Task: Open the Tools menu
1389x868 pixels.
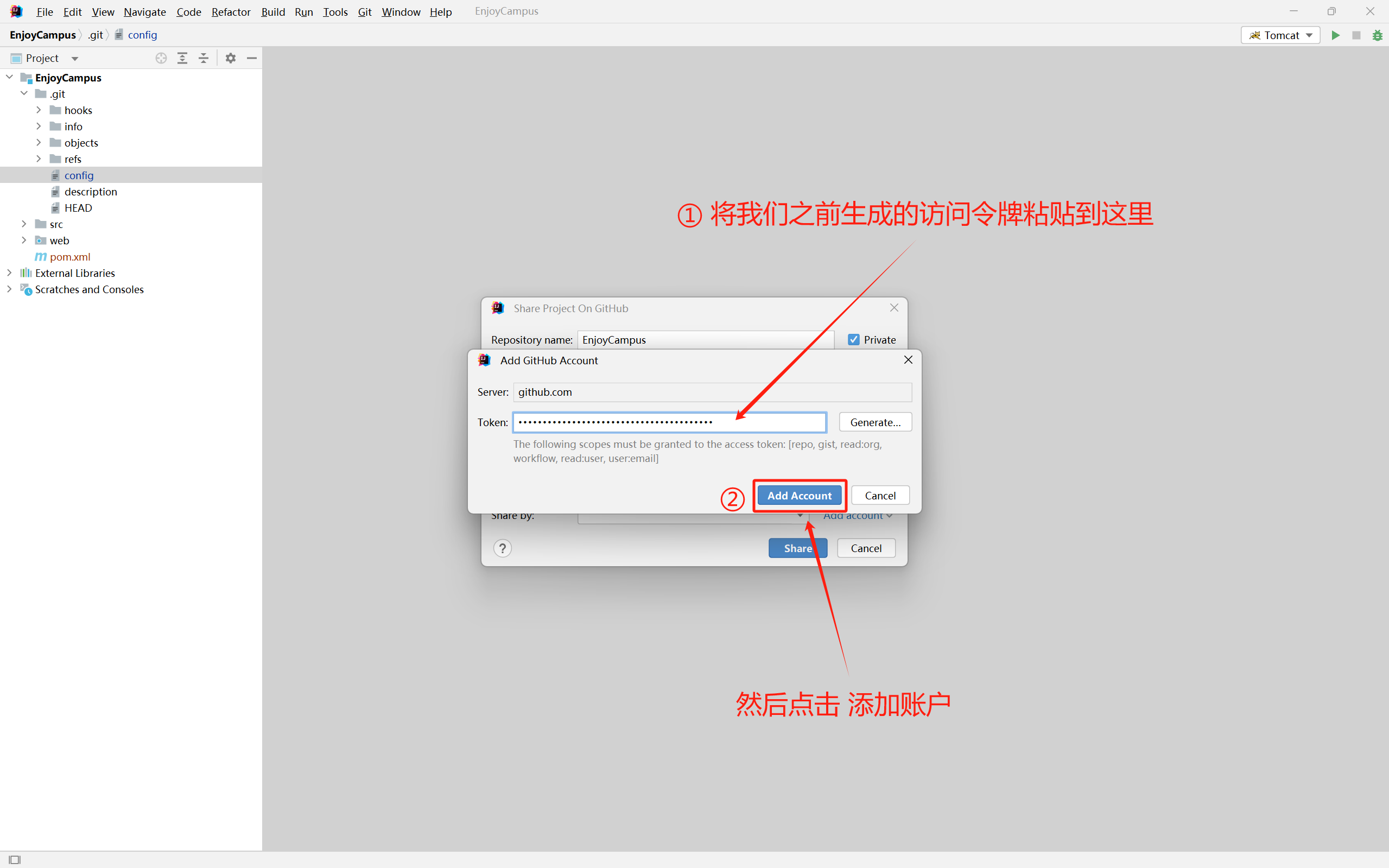Action: [335, 11]
